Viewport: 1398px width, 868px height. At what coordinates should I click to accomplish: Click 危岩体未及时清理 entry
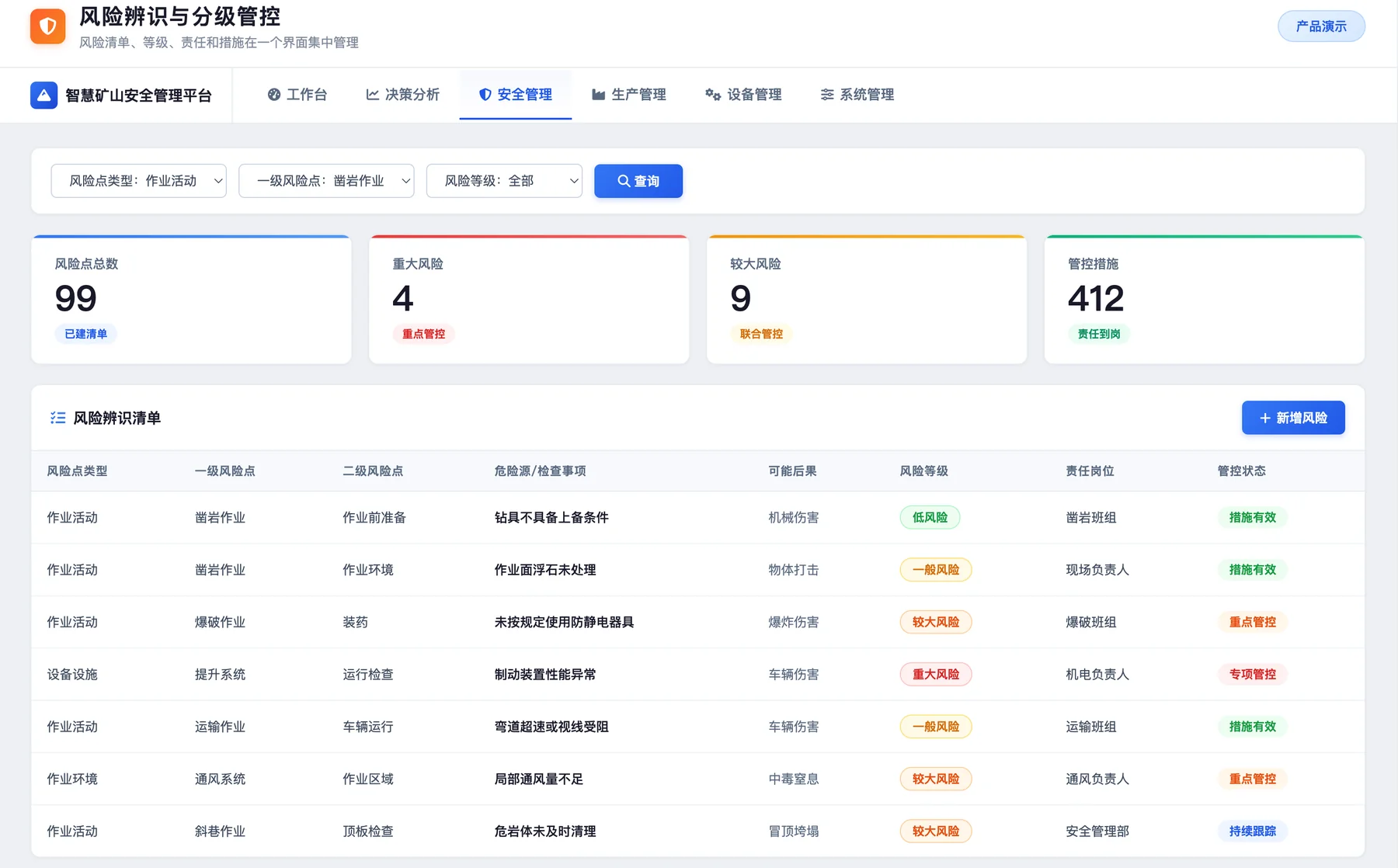[x=545, y=832]
